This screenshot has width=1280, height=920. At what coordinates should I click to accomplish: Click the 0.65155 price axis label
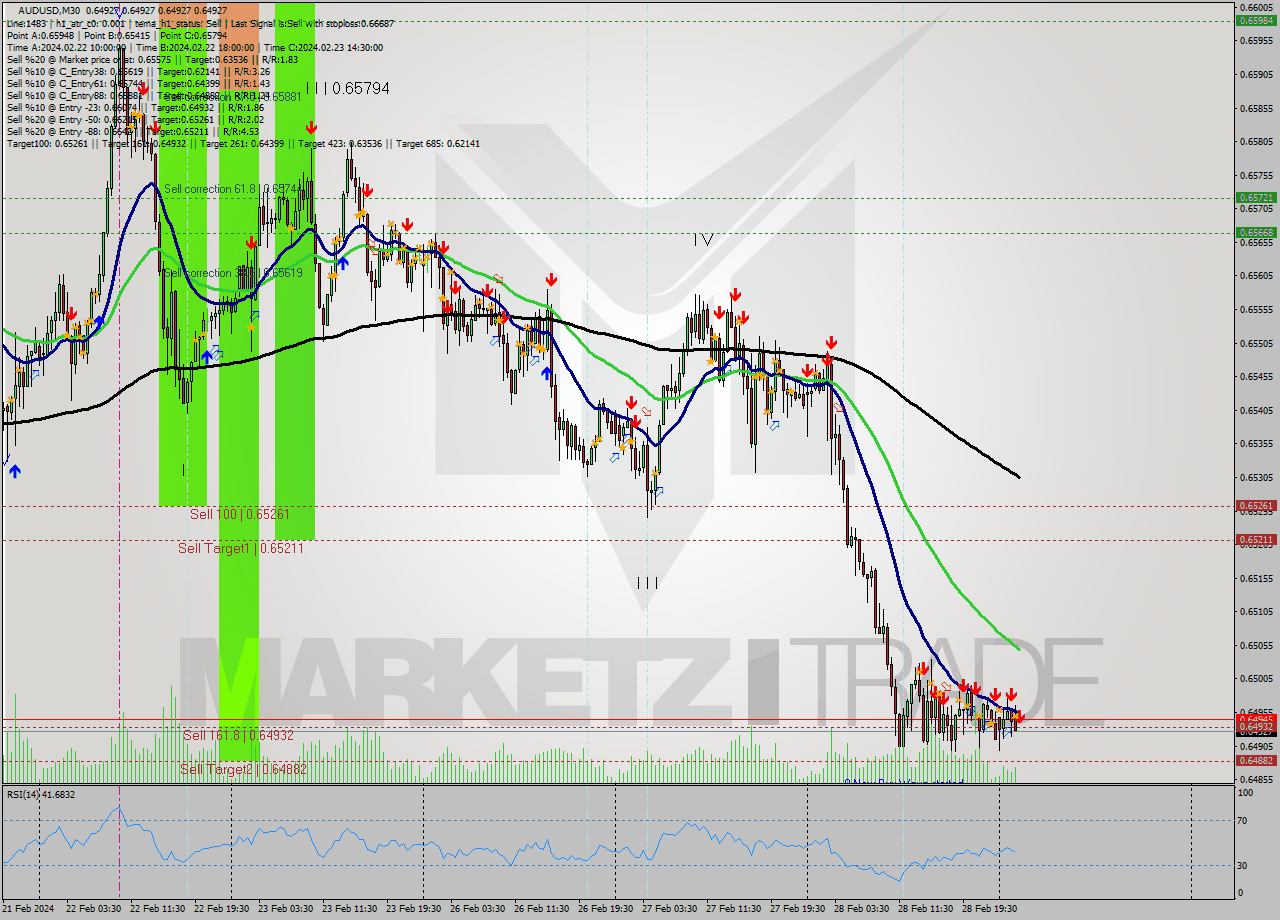[1256, 578]
